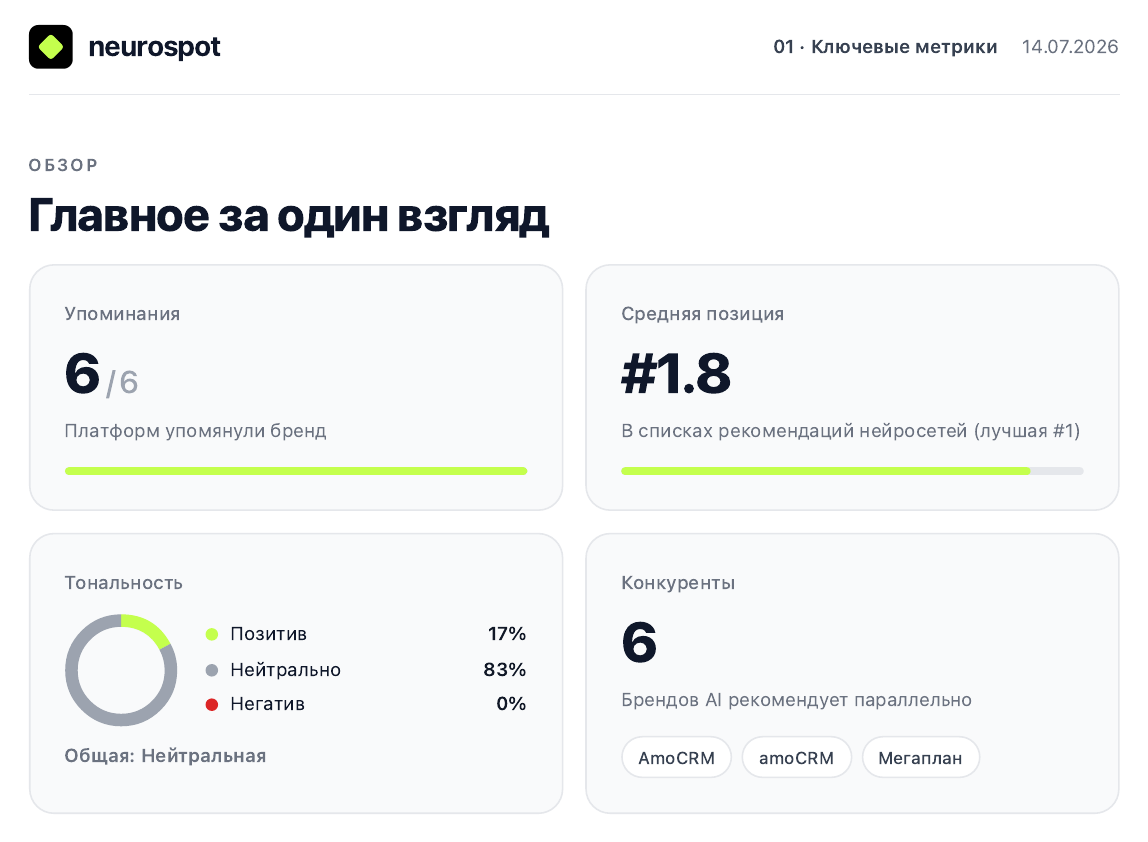The image size is (1148, 842).
Task: Select the Нейтрально legend label
Action: click(285, 670)
